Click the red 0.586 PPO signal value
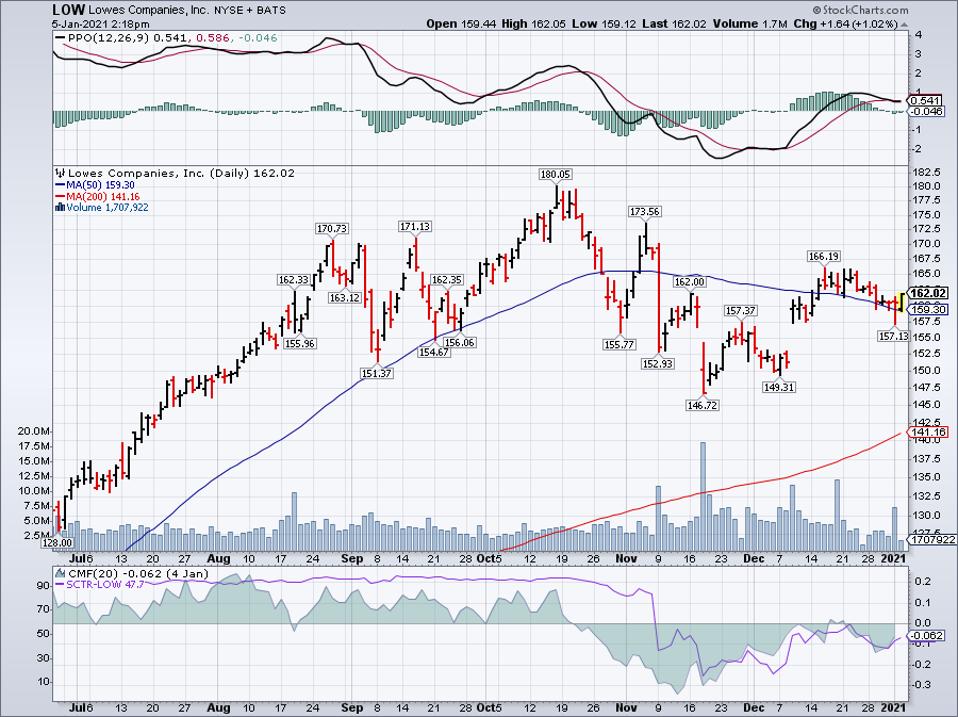This screenshot has width=958, height=717. (213, 38)
